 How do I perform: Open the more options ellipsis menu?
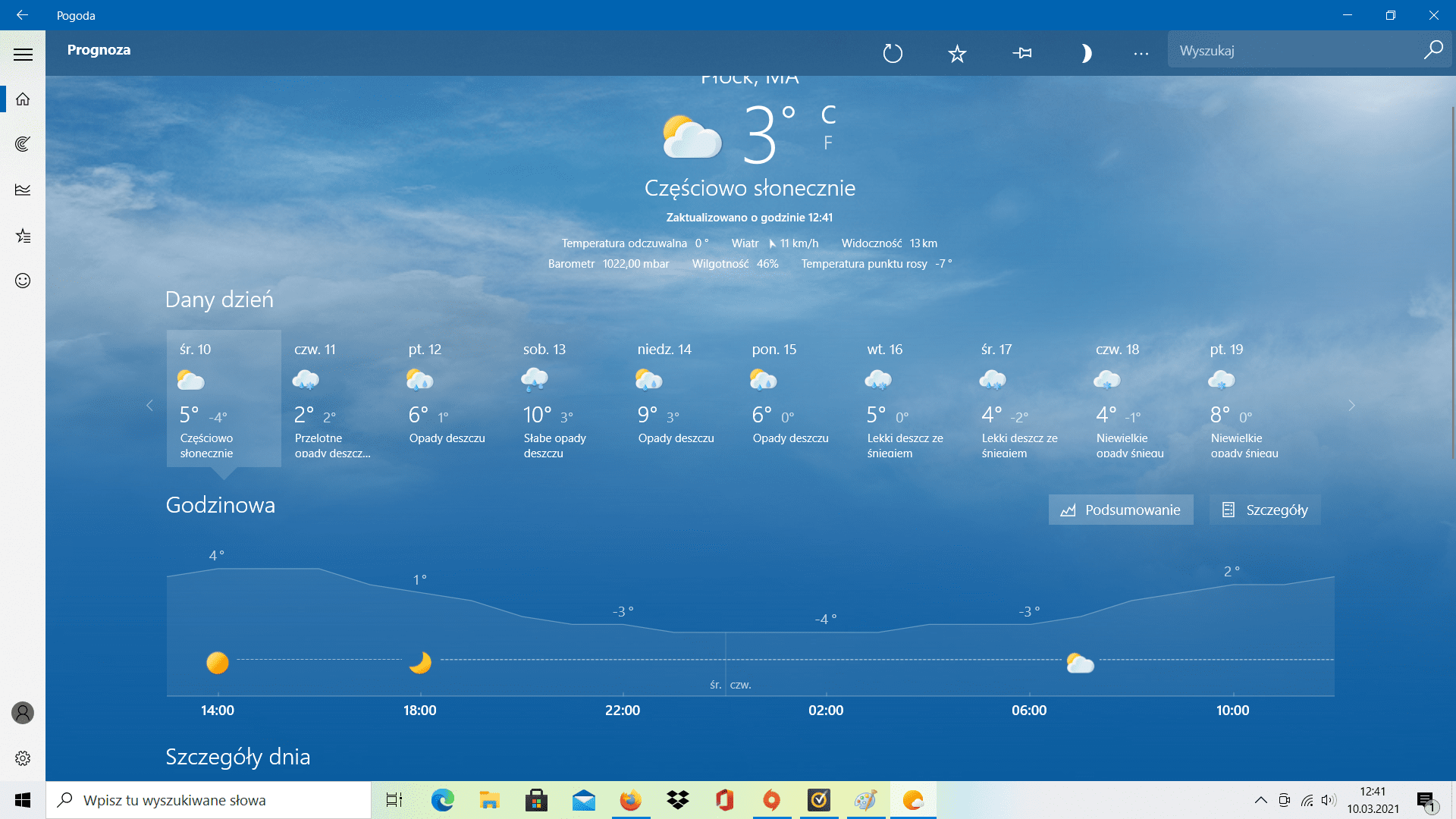click(x=1141, y=53)
